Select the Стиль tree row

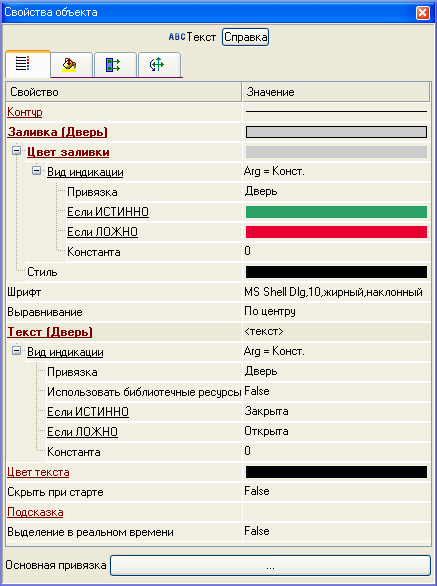click(x=42, y=272)
